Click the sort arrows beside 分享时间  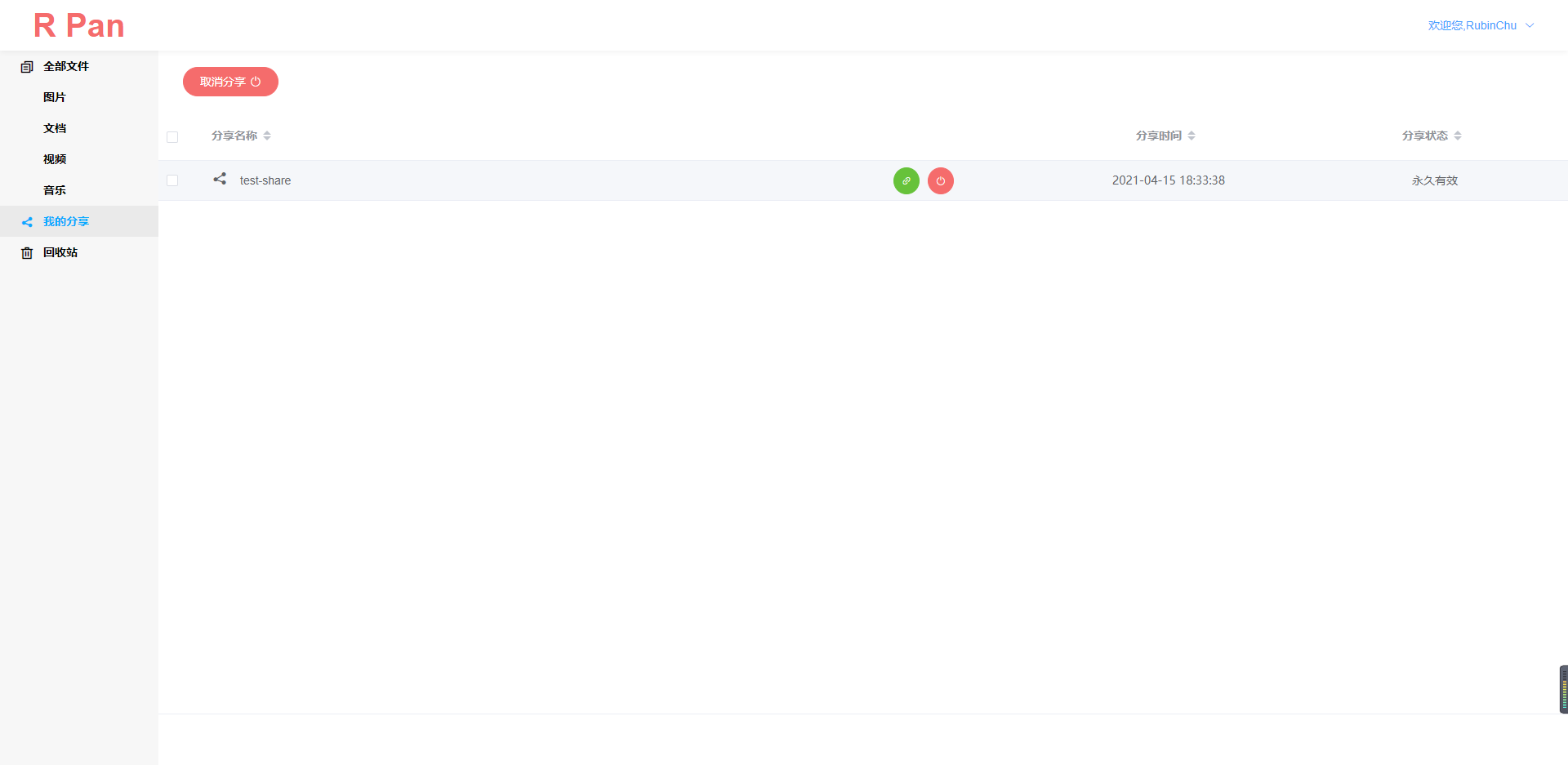tap(1192, 136)
